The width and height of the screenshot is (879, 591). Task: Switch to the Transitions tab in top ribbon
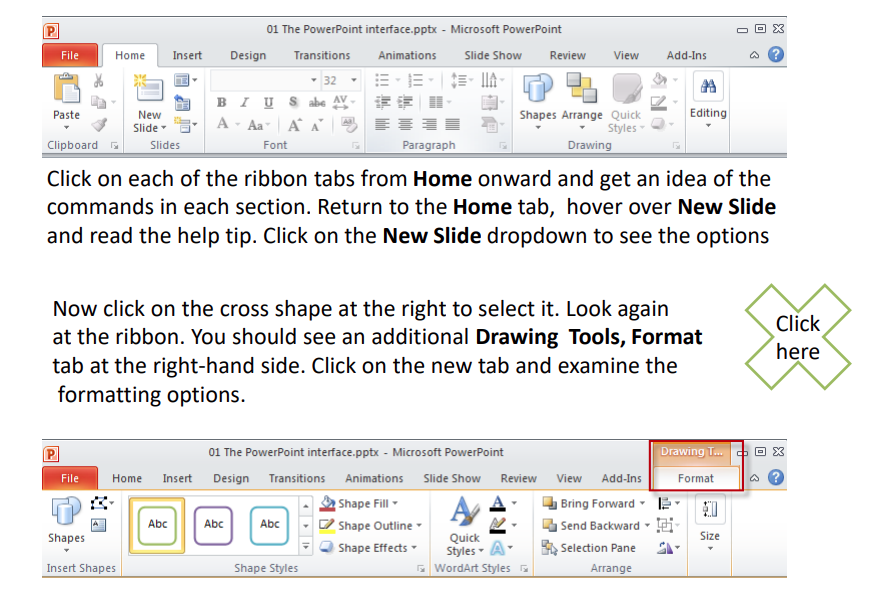321,56
